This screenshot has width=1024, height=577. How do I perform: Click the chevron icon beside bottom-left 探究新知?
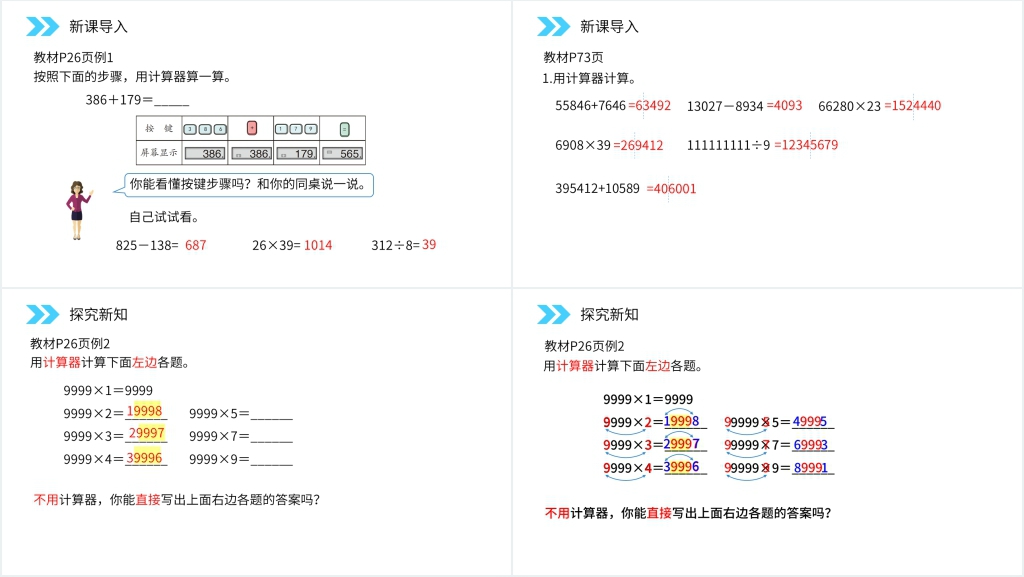(x=42, y=314)
